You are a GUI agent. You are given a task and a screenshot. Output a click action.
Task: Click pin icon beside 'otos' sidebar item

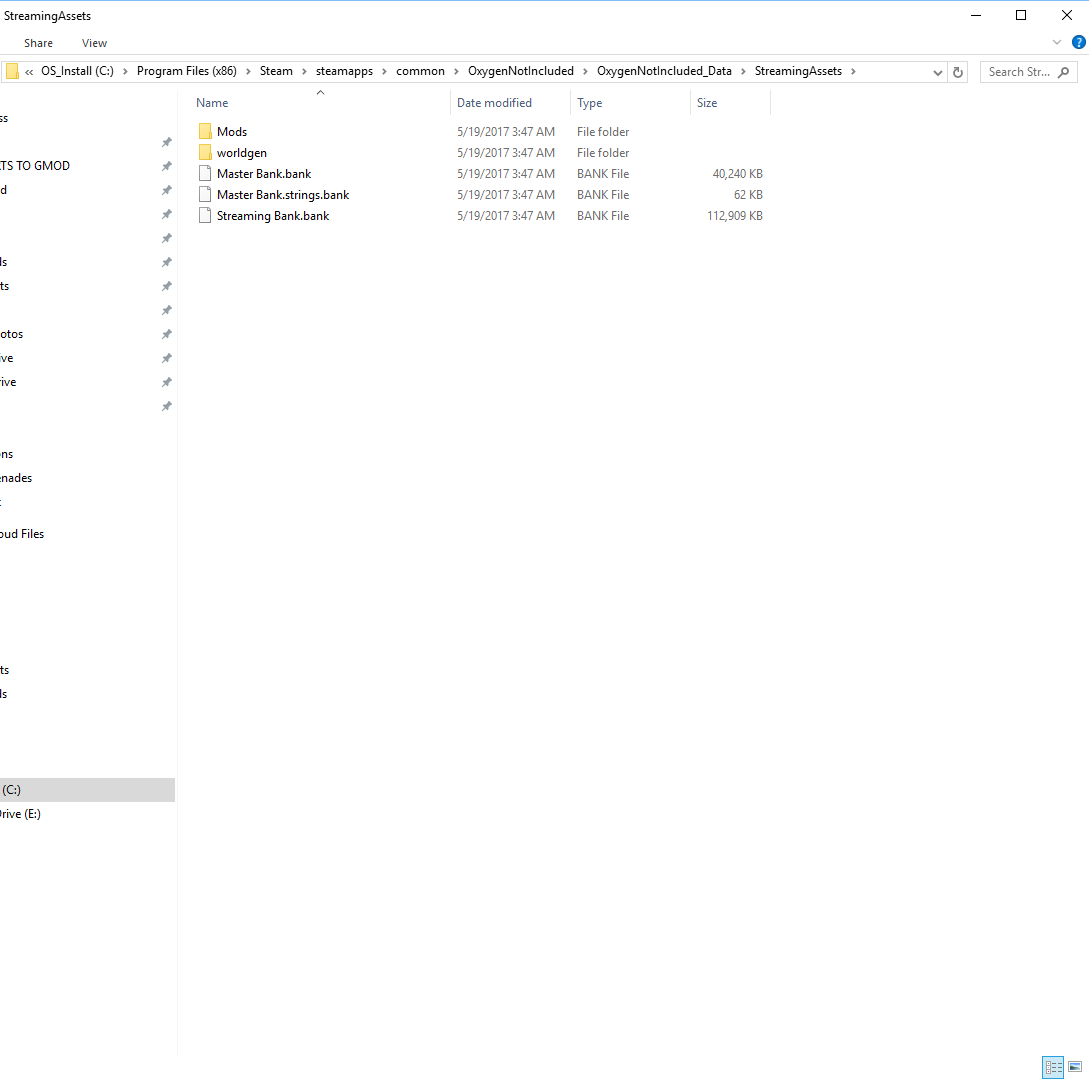pos(167,334)
